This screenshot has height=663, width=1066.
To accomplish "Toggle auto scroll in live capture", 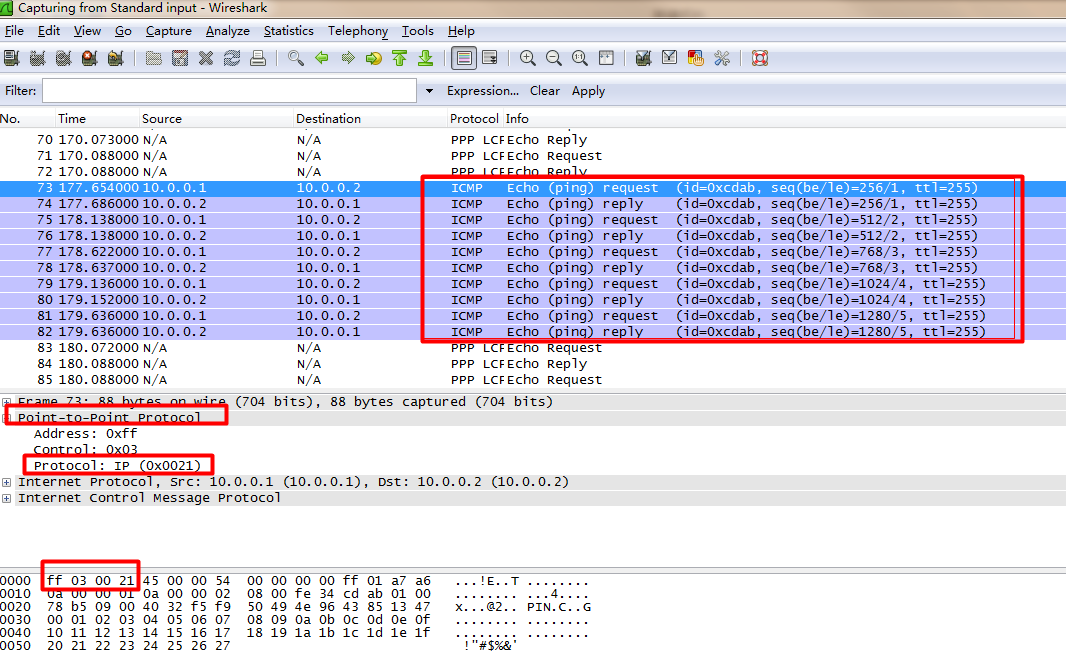I will tap(489, 58).
